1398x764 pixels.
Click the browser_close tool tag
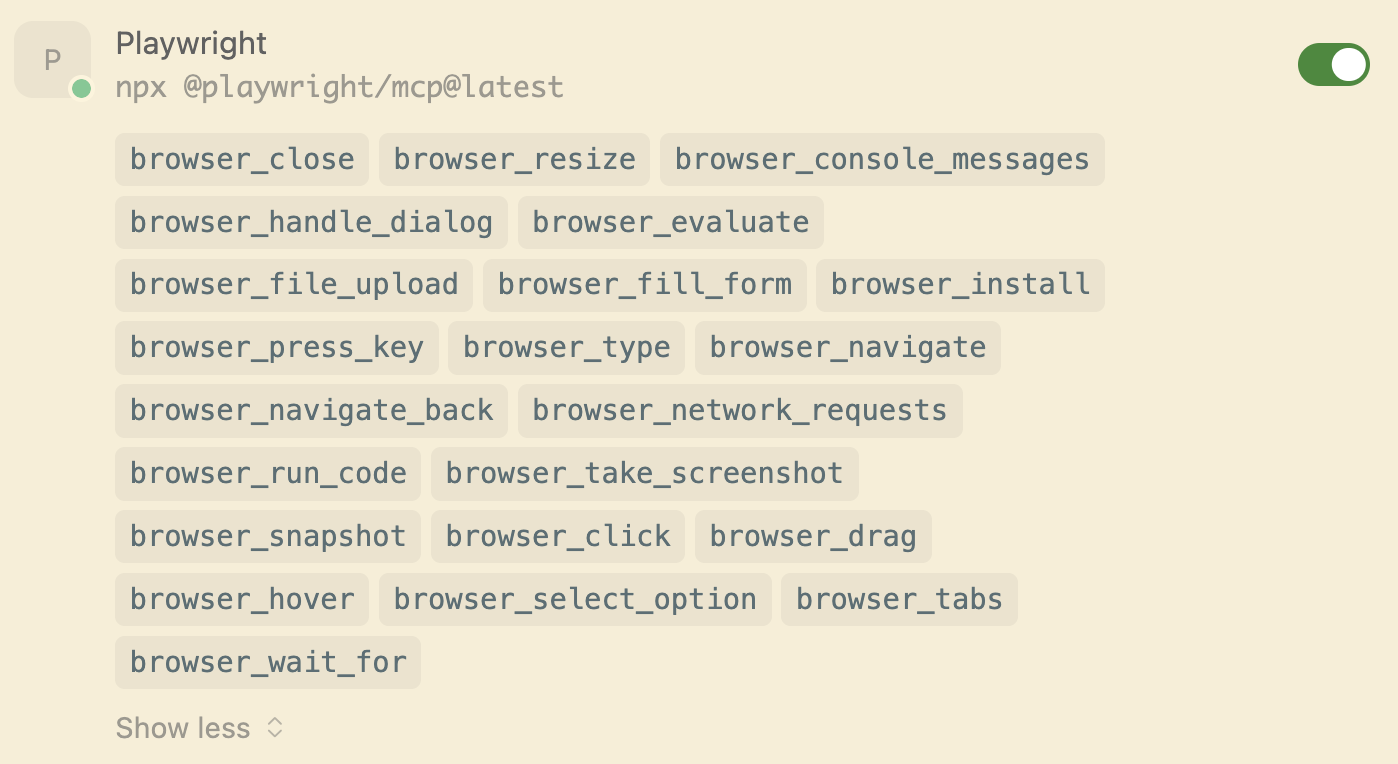pos(242,160)
